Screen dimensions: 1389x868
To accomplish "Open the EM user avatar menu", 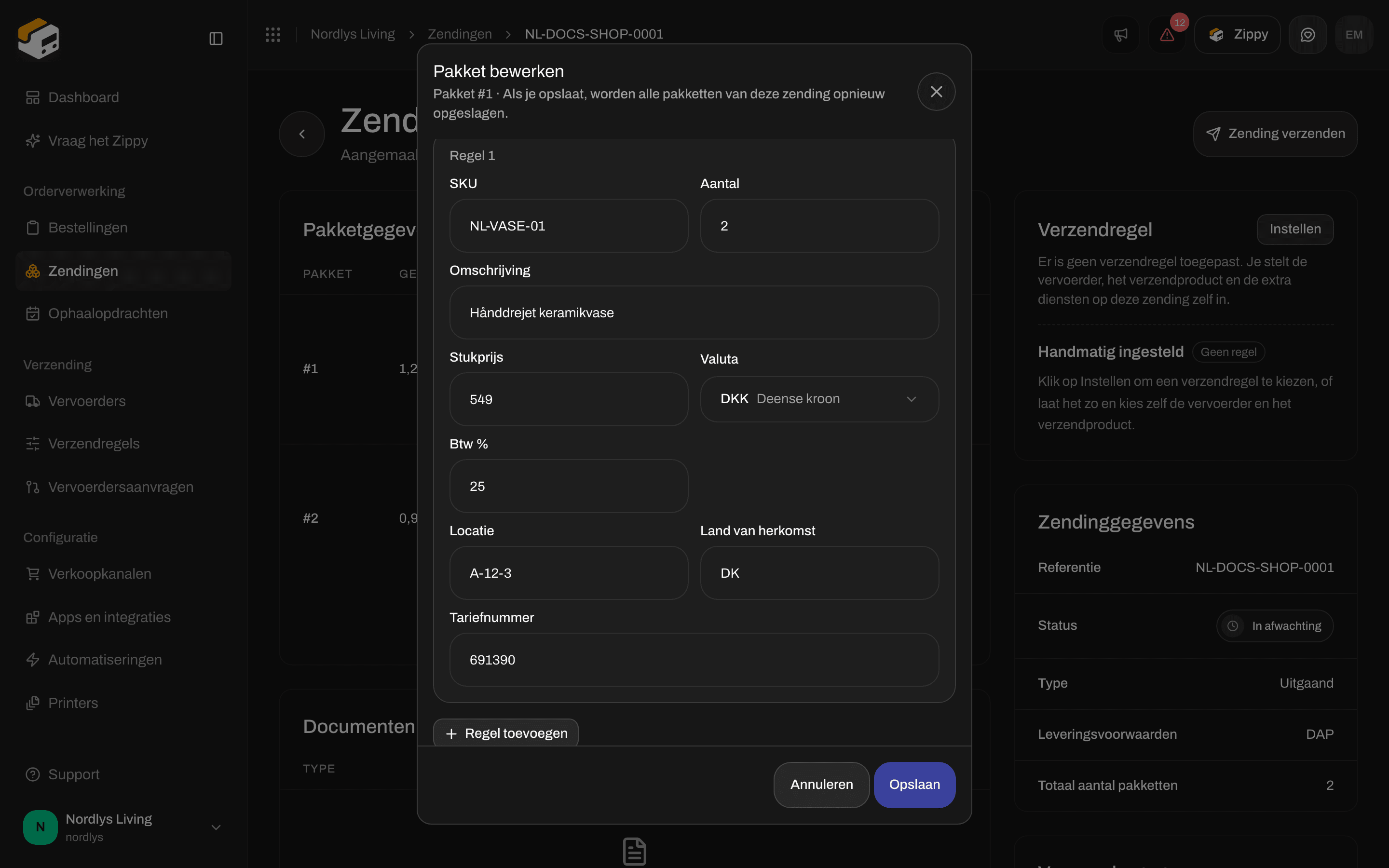I will point(1354,35).
